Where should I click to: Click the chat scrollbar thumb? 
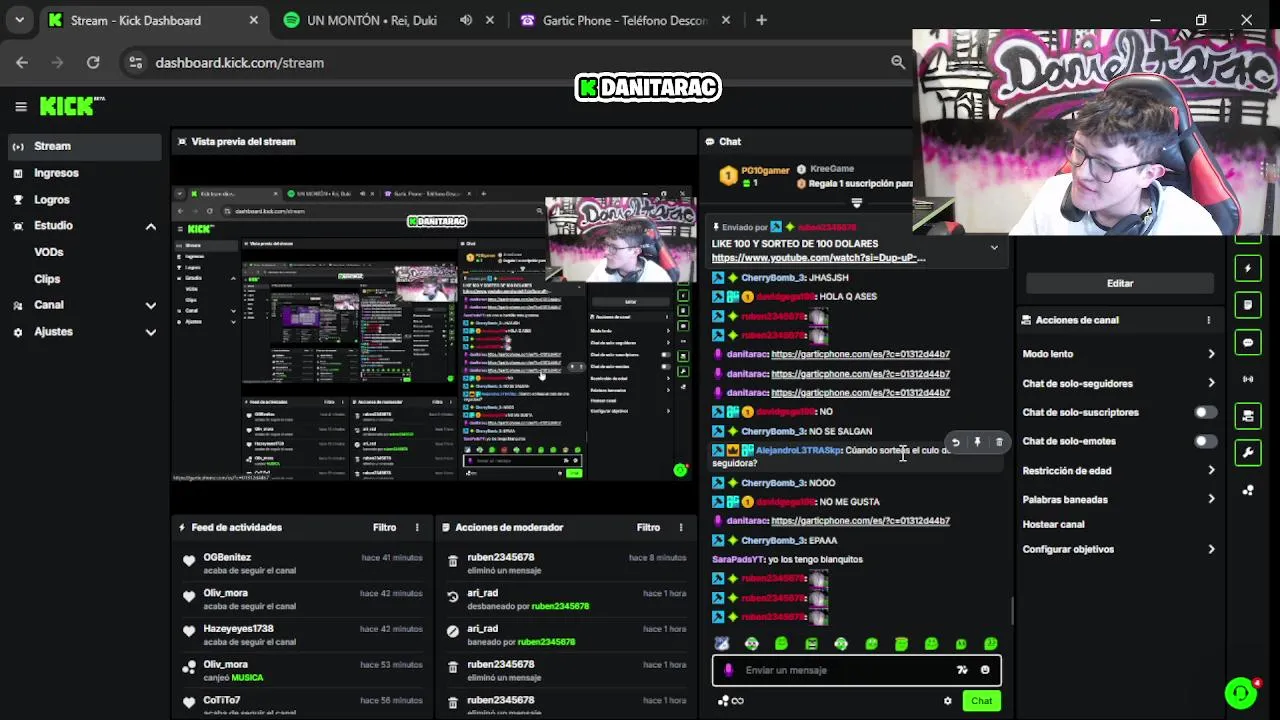[x=1012, y=611]
